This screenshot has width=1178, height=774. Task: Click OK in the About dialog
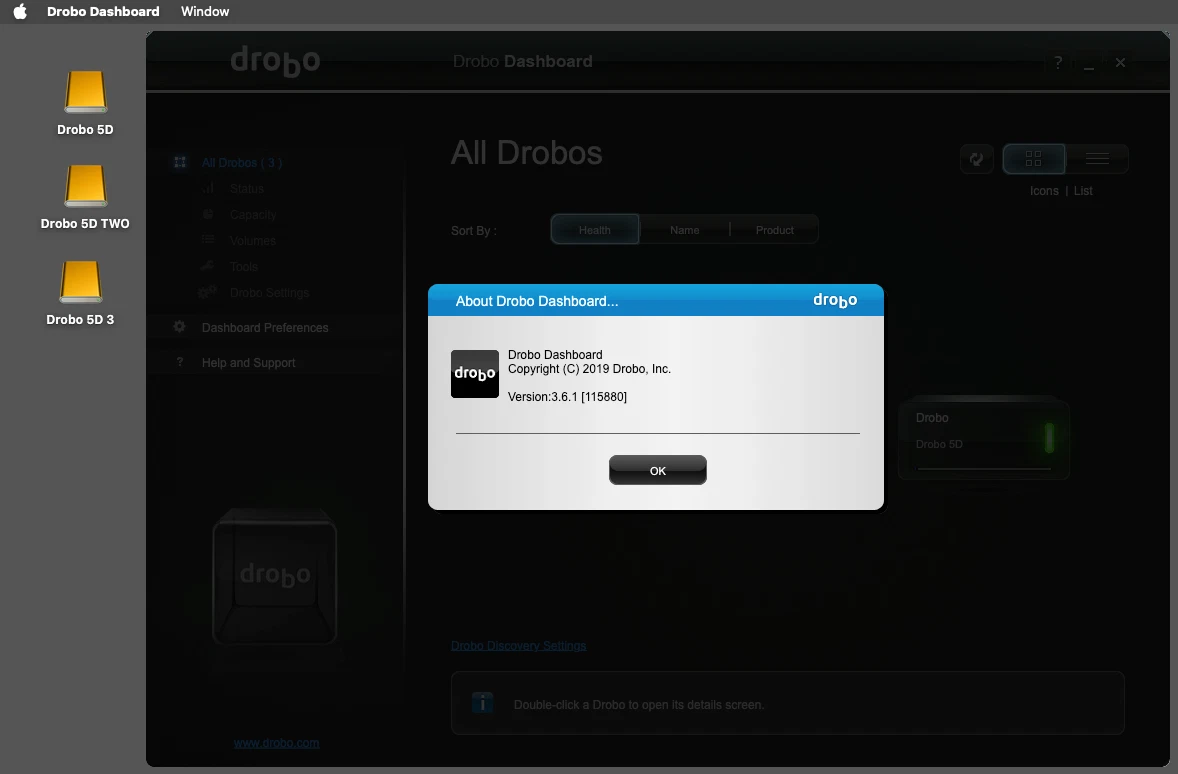point(657,470)
